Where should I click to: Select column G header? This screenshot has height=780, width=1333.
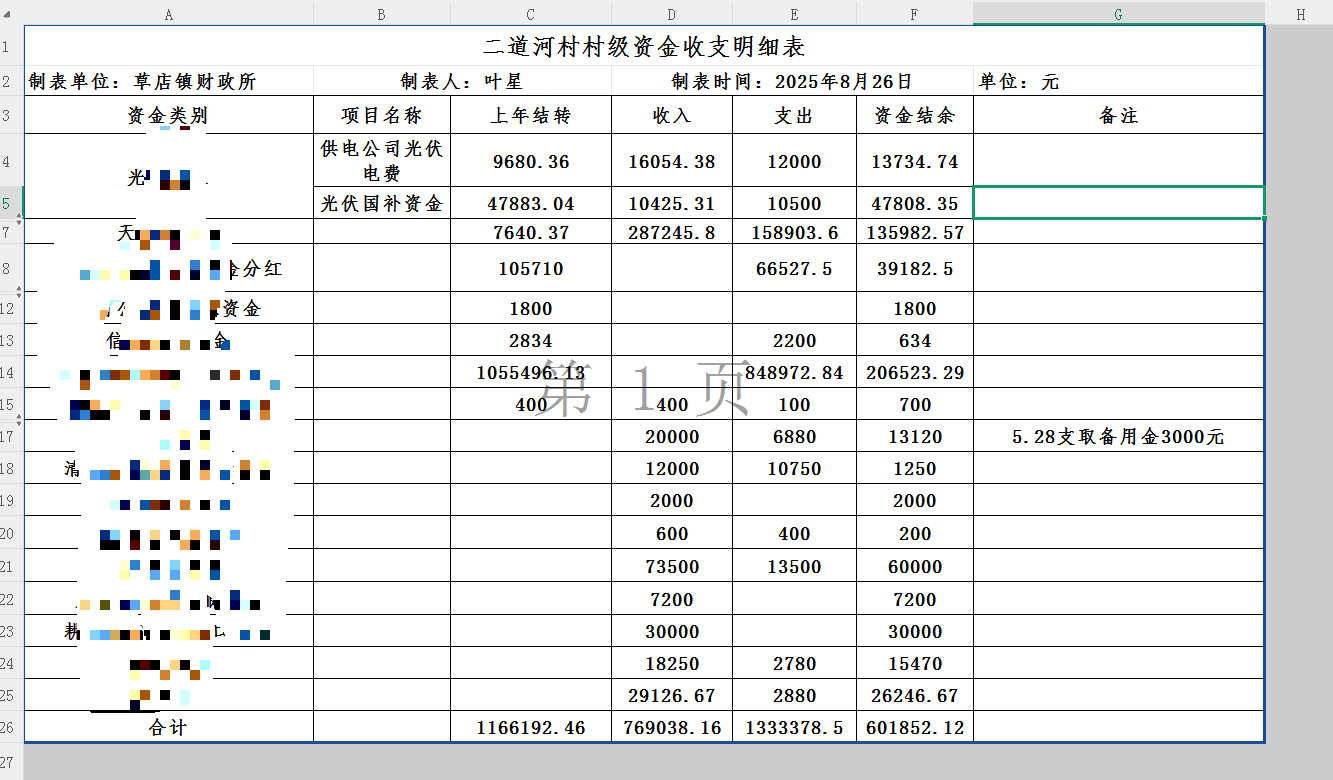(1118, 13)
